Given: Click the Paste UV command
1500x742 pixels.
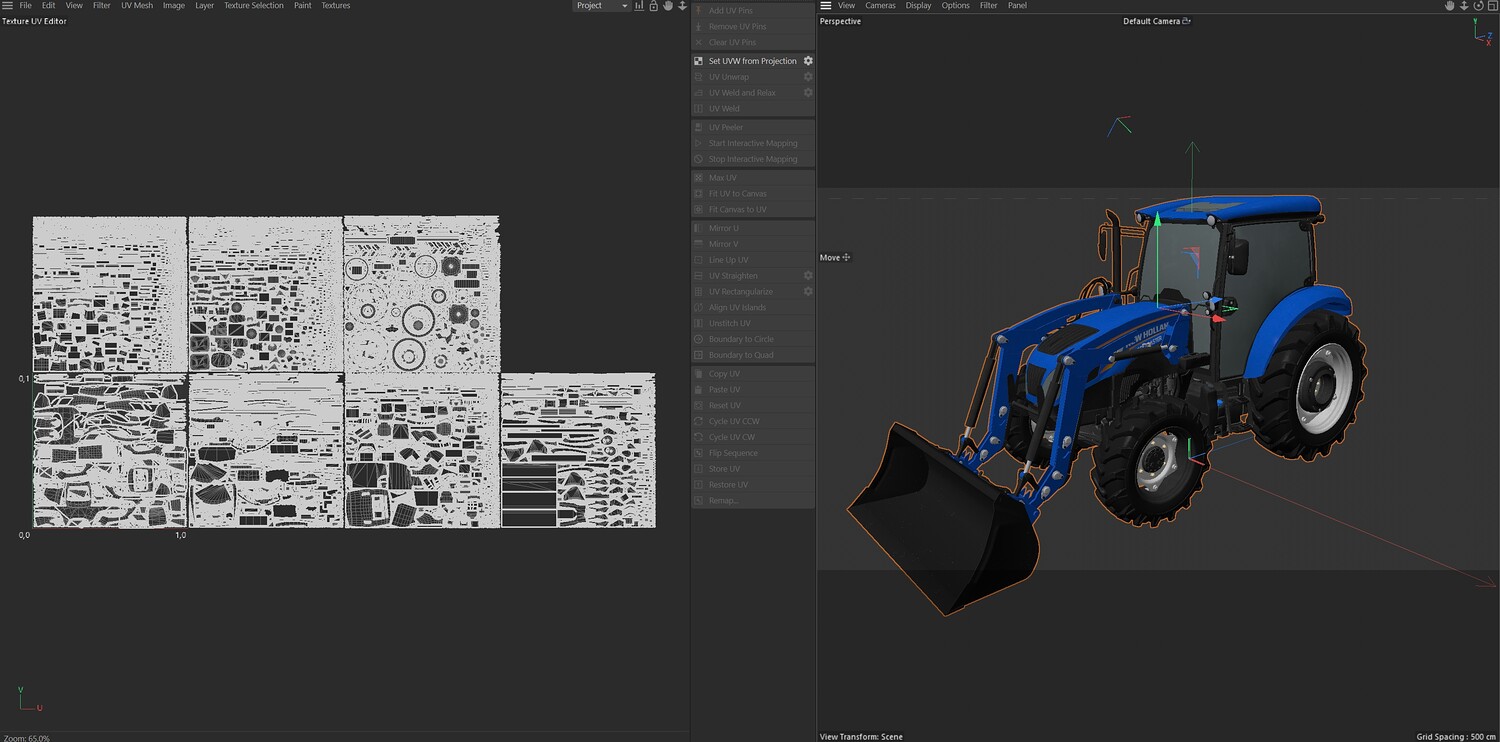Looking at the screenshot, I should pyautogui.click(x=753, y=390).
